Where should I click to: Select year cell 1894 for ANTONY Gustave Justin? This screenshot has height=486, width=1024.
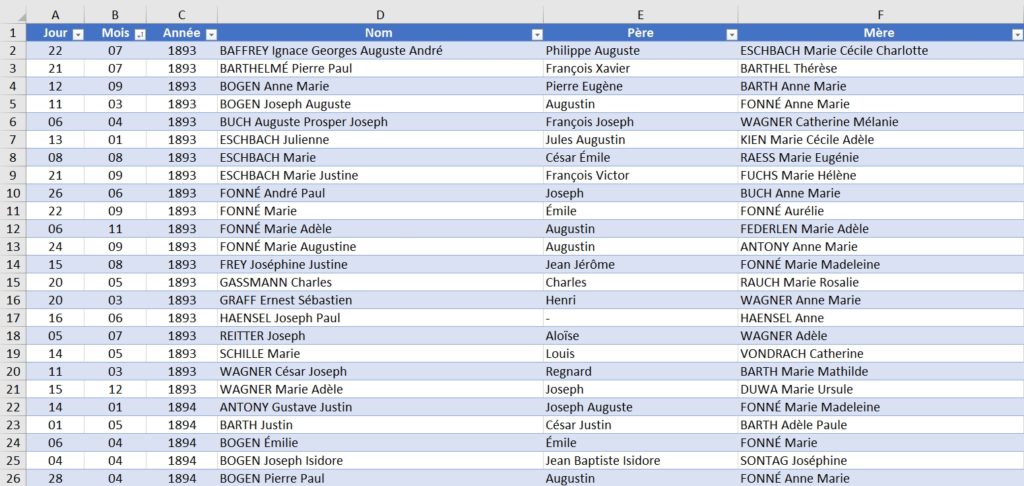(182, 407)
